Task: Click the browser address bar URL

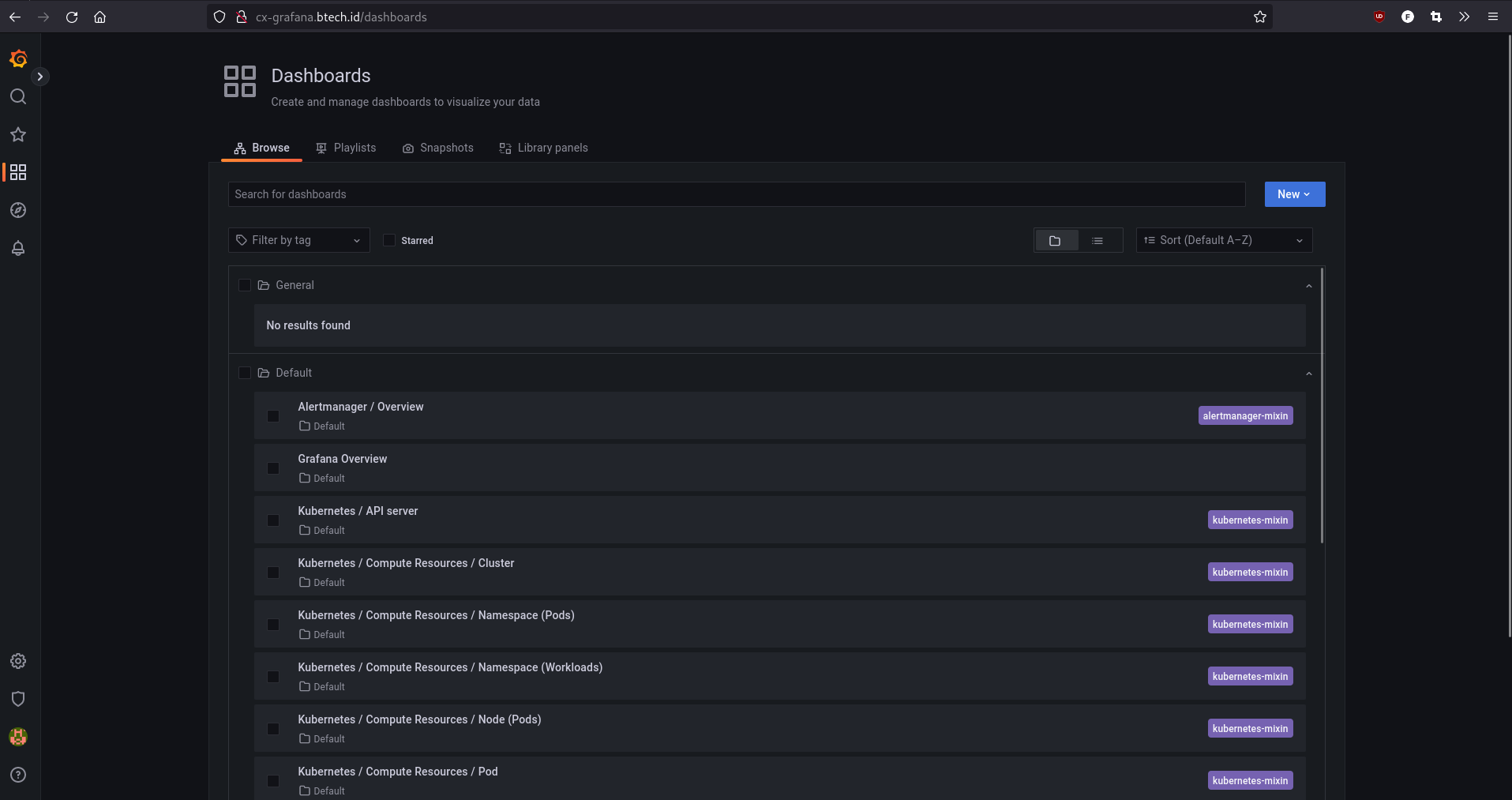Action: (341, 17)
